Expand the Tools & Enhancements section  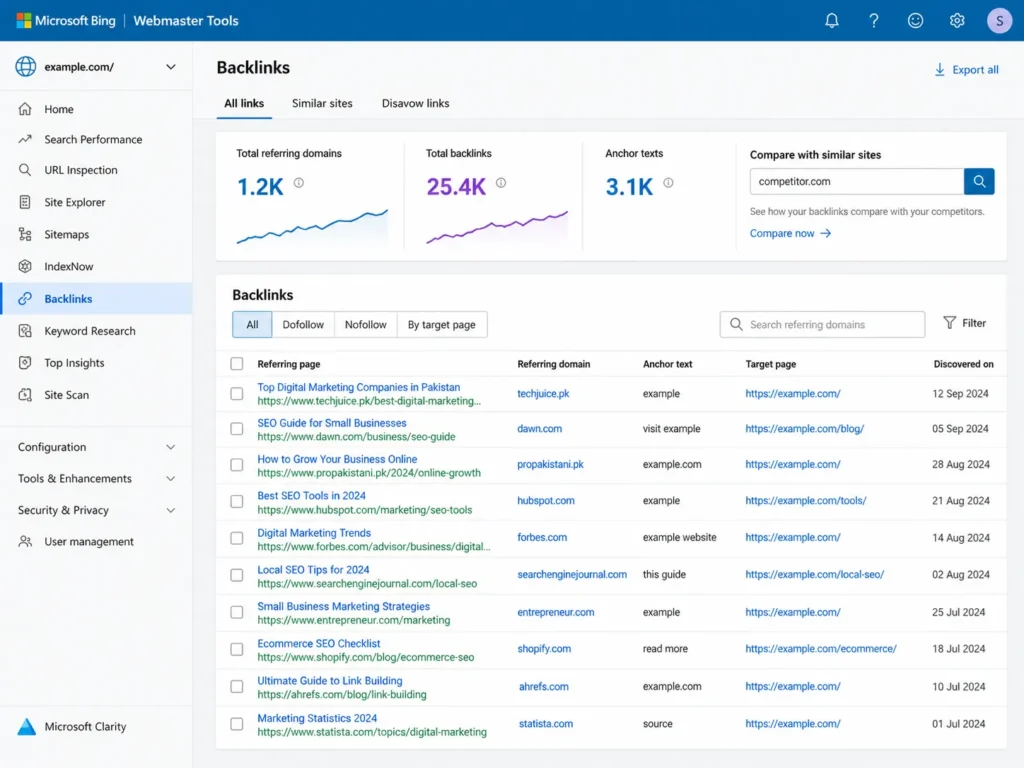(x=97, y=479)
